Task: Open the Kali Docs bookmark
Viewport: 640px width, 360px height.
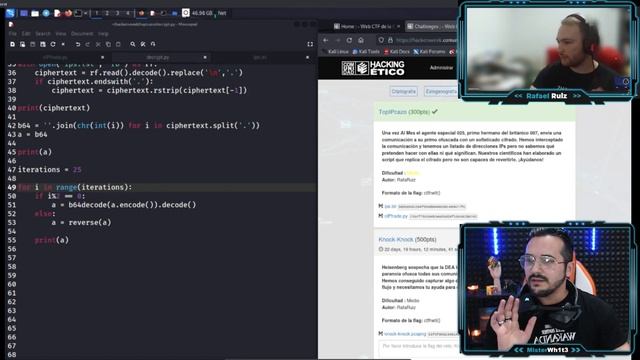Action: click(x=396, y=52)
